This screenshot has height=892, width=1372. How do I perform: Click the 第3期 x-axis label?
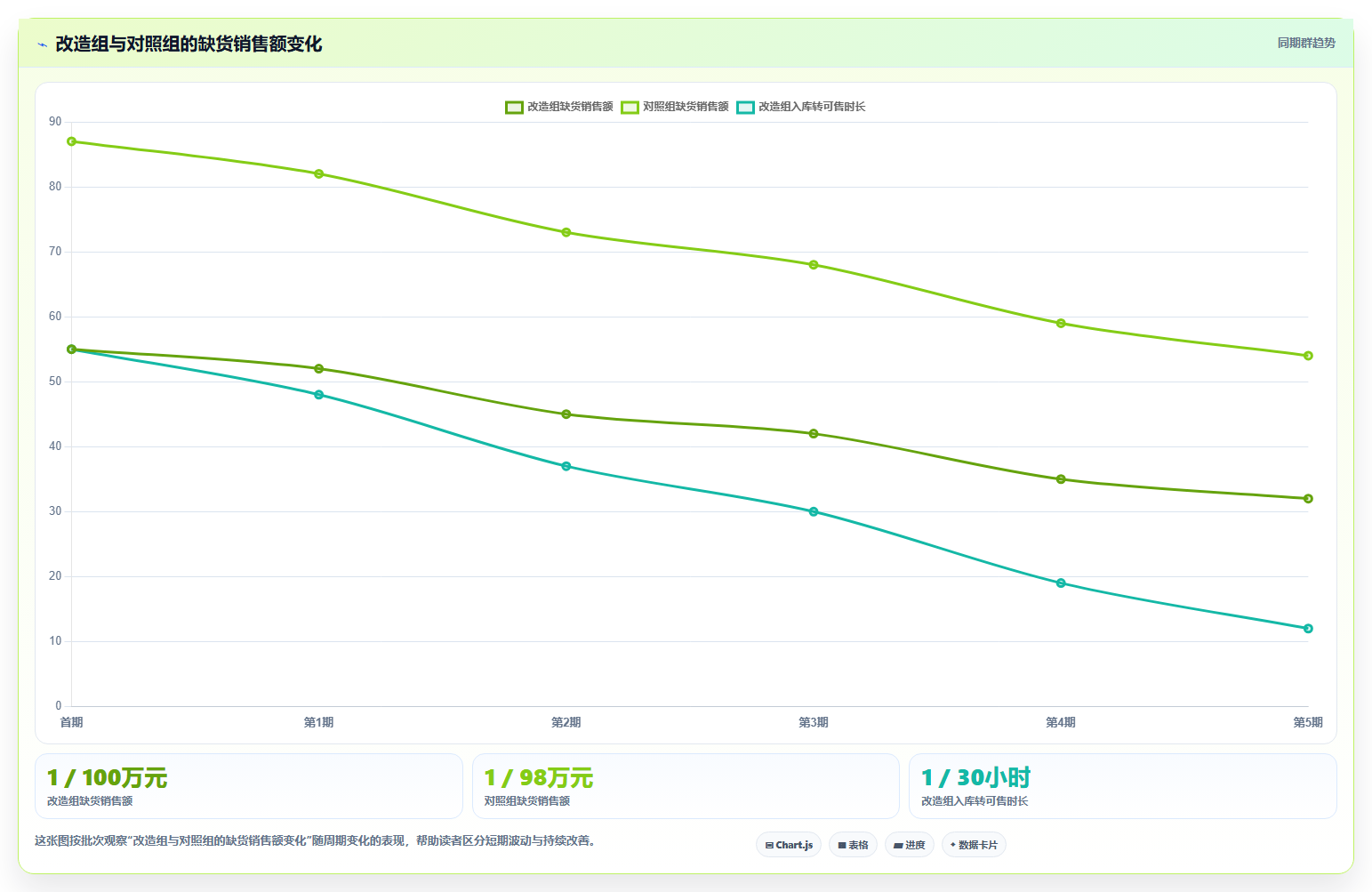(x=814, y=722)
